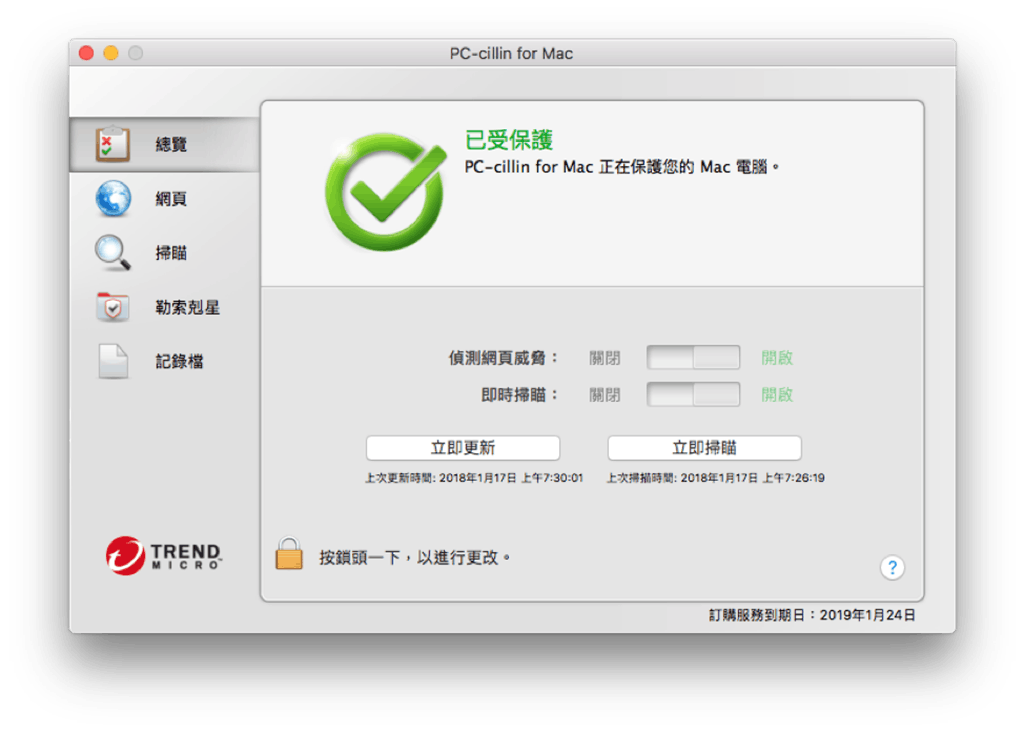
Task: Select the 總覽 sidebar tab
Action: point(165,144)
